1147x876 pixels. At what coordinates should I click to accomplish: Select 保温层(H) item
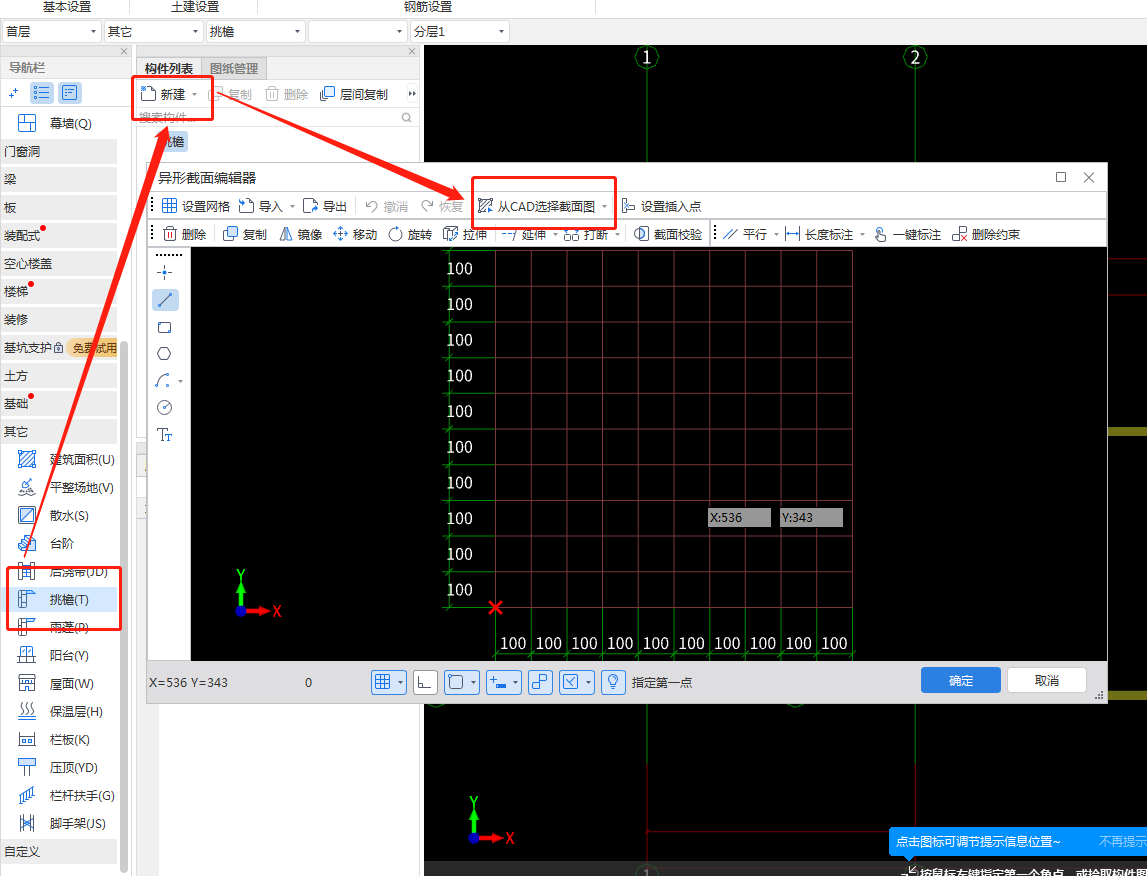tap(60, 711)
